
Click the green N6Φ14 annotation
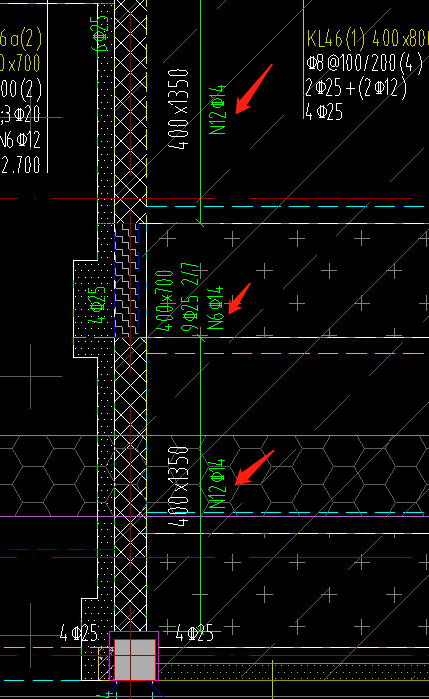click(215, 308)
